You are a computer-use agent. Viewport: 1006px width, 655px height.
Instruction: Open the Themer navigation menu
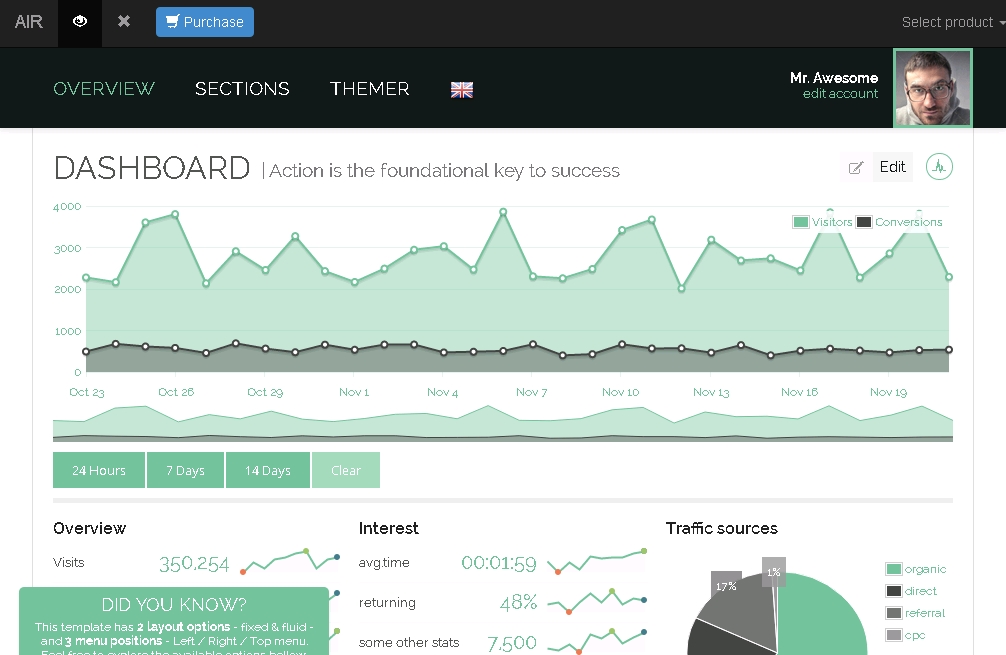coord(370,89)
